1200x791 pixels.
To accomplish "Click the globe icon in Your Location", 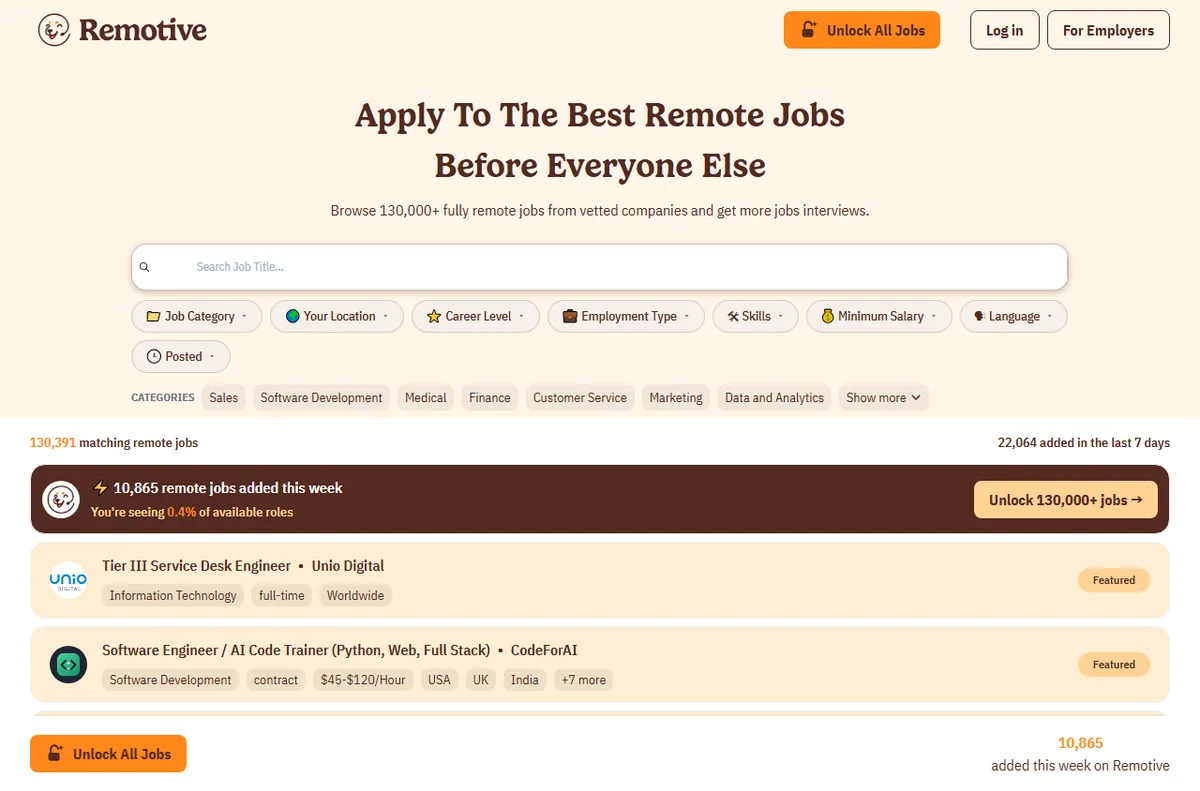I will pos(292,316).
